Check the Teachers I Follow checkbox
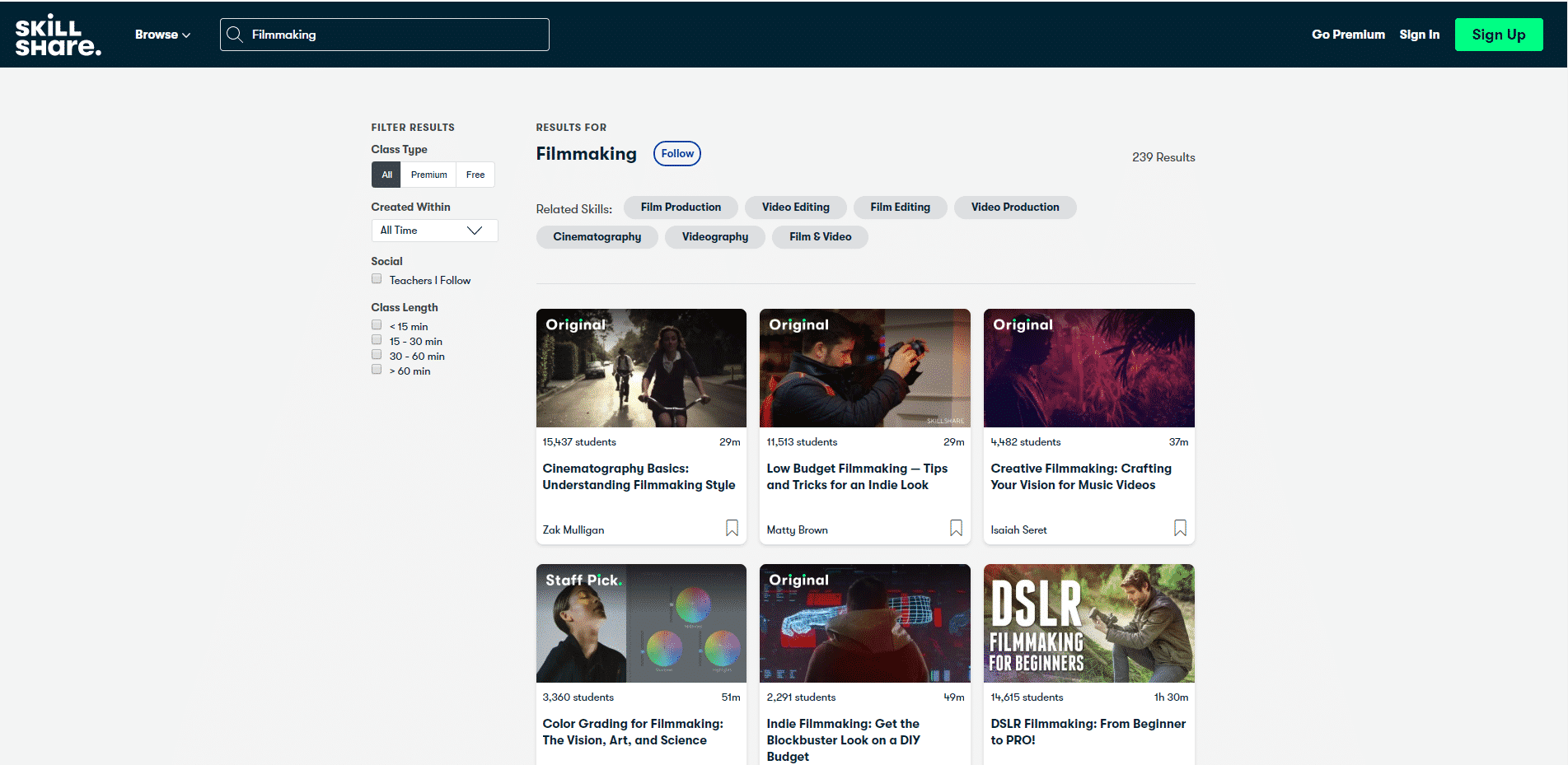This screenshot has height=765, width=1568. pos(377,279)
